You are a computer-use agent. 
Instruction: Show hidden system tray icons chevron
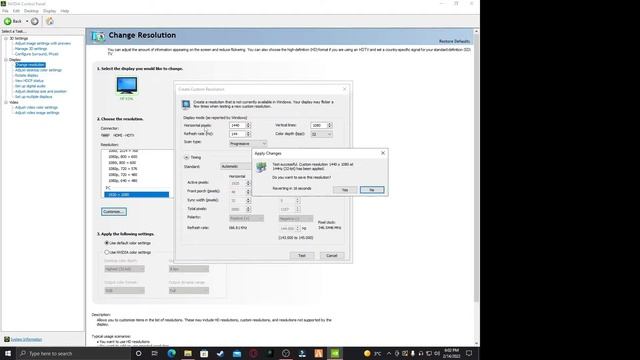tap(389, 353)
